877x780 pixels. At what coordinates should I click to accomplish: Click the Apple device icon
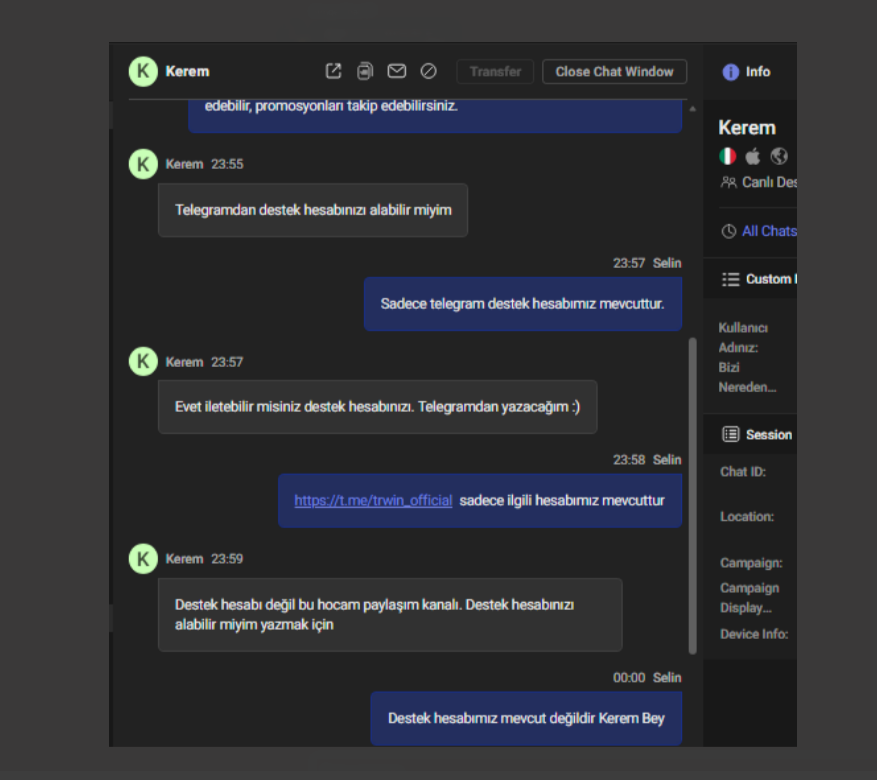tap(753, 156)
